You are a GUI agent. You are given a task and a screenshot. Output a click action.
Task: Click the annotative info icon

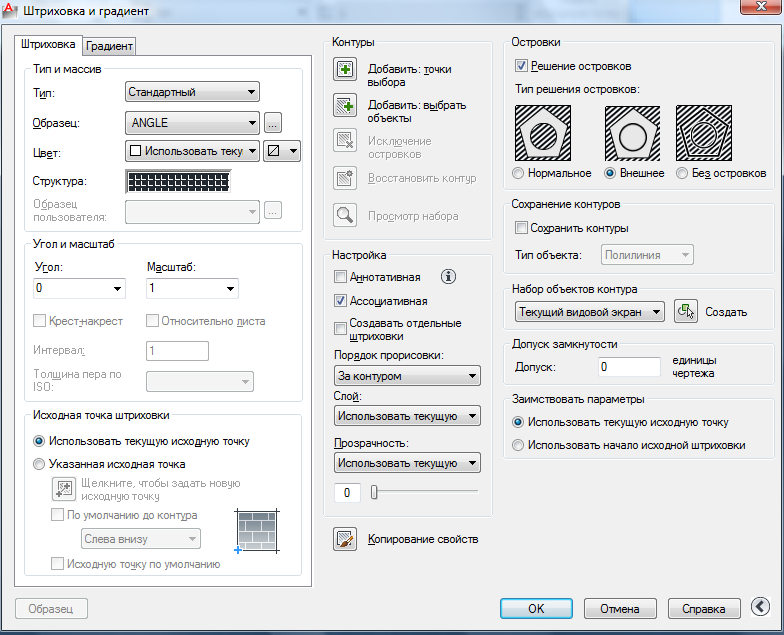pyautogui.click(x=448, y=276)
